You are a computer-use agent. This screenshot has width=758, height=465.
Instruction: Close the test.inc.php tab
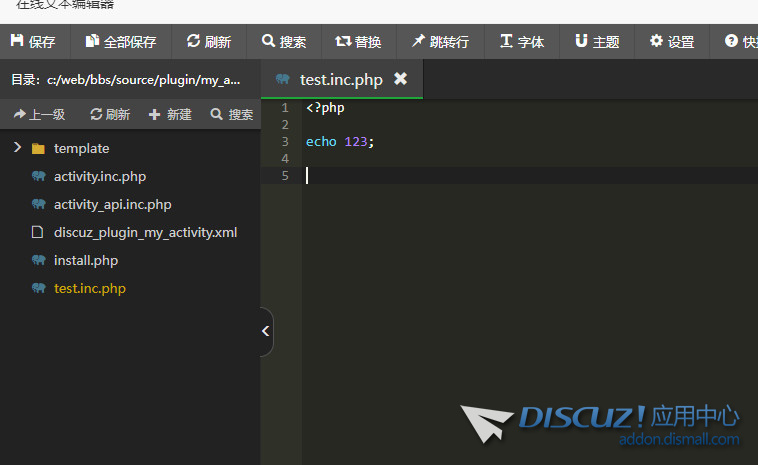[x=400, y=79]
